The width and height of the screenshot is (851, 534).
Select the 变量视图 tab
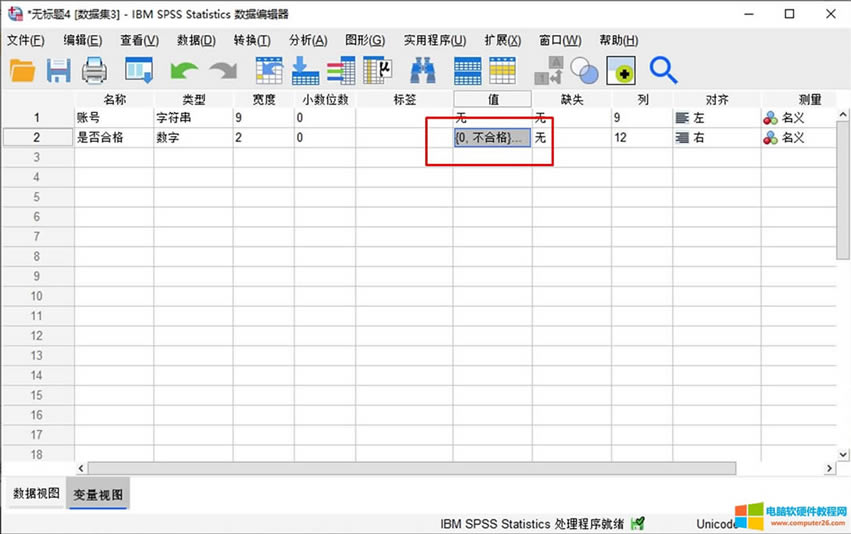[98, 494]
